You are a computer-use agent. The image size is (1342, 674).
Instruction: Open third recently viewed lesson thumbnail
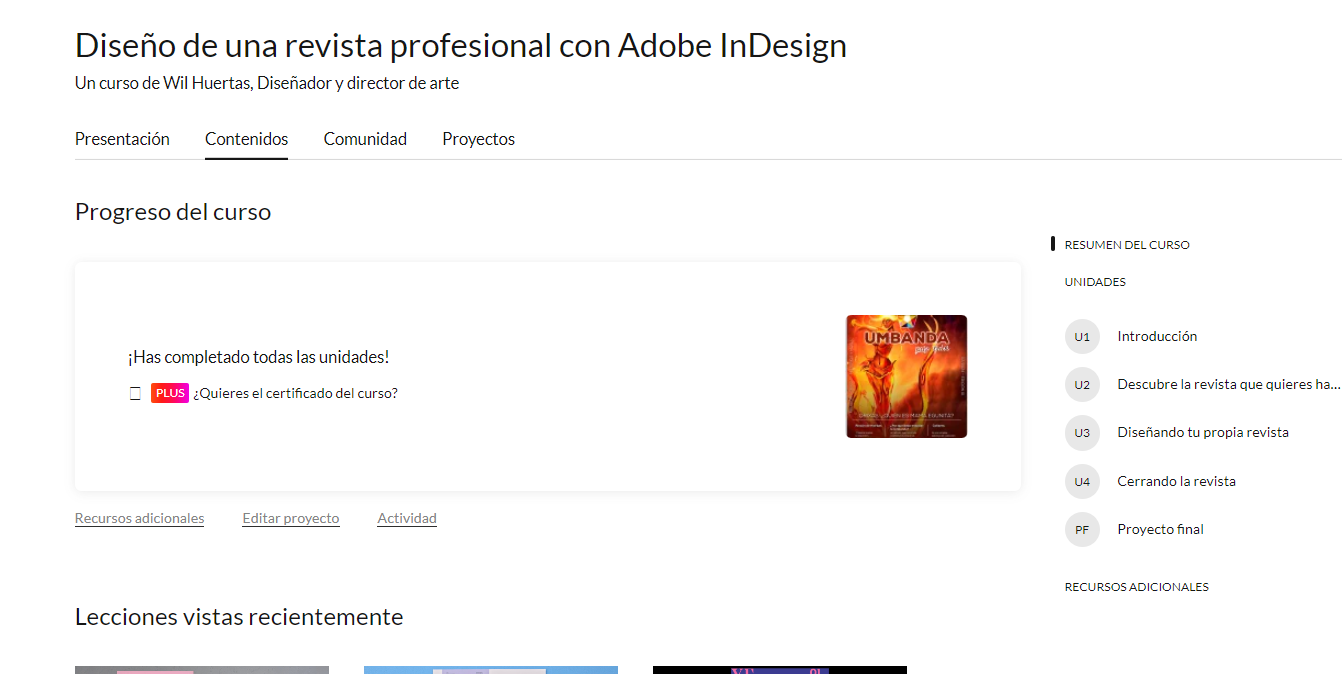pos(780,670)
